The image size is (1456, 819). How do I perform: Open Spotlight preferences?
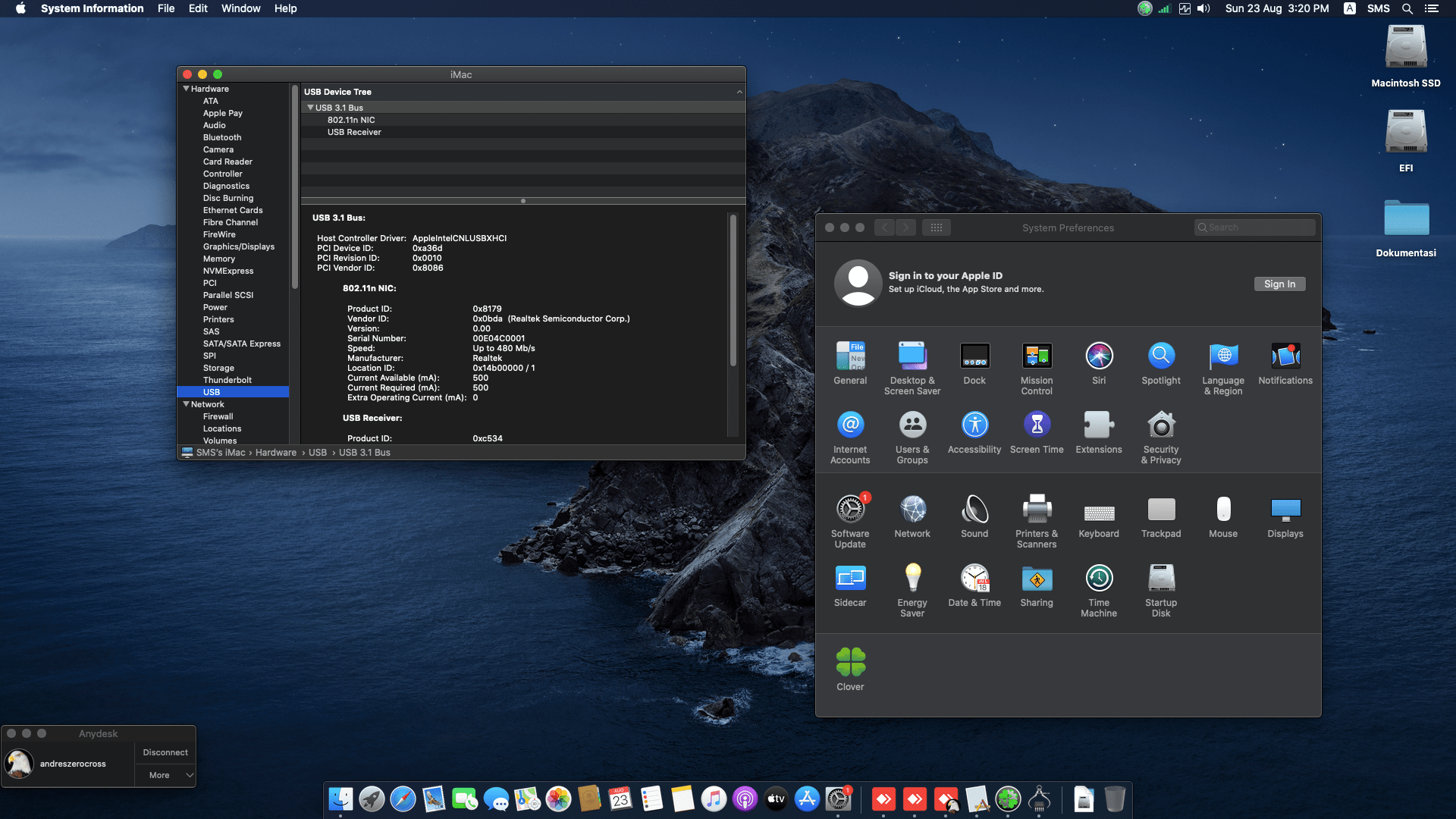(1161, 356)
